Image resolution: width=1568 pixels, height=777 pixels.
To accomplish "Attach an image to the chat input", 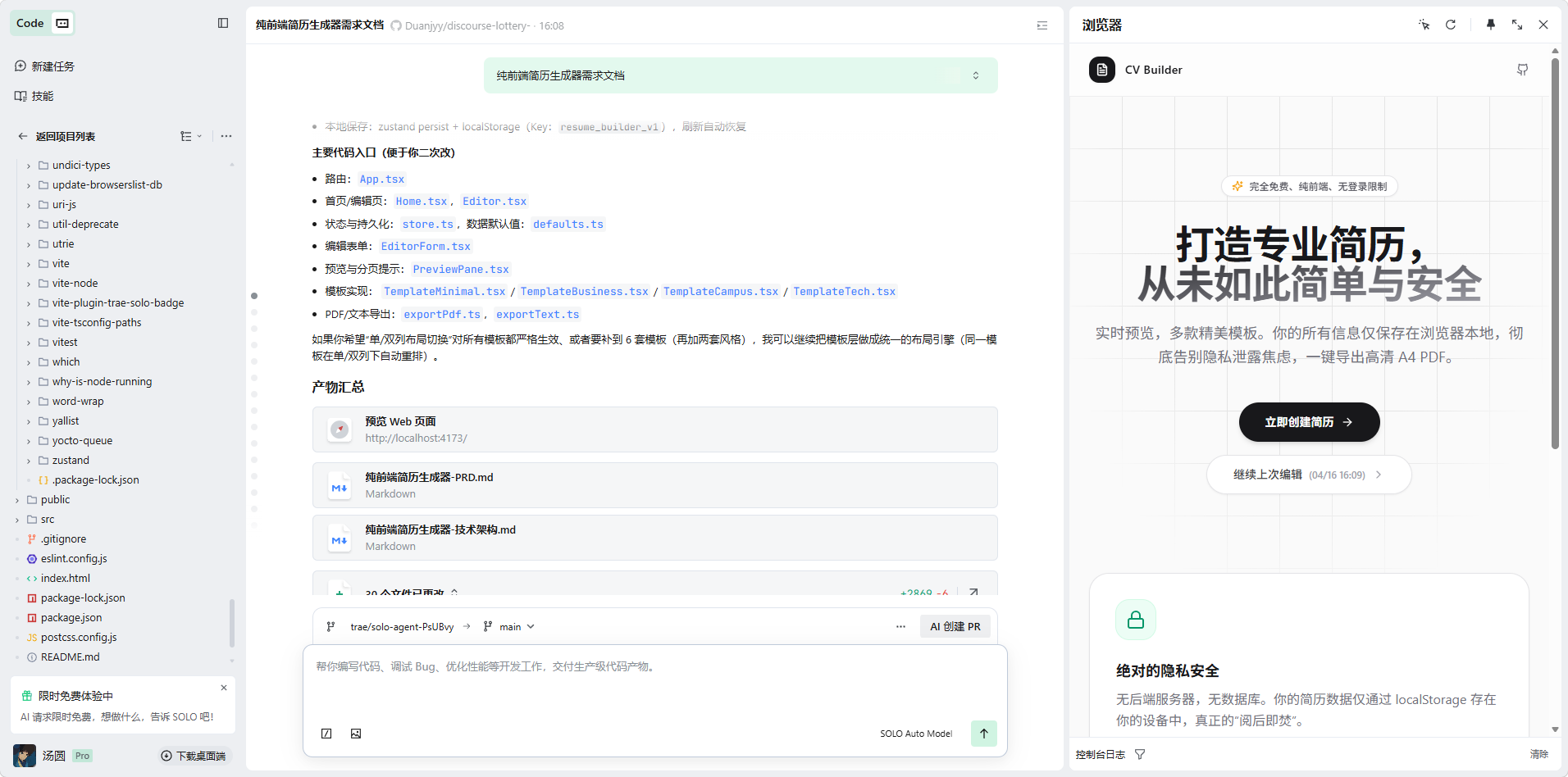I will coord(356,734).
